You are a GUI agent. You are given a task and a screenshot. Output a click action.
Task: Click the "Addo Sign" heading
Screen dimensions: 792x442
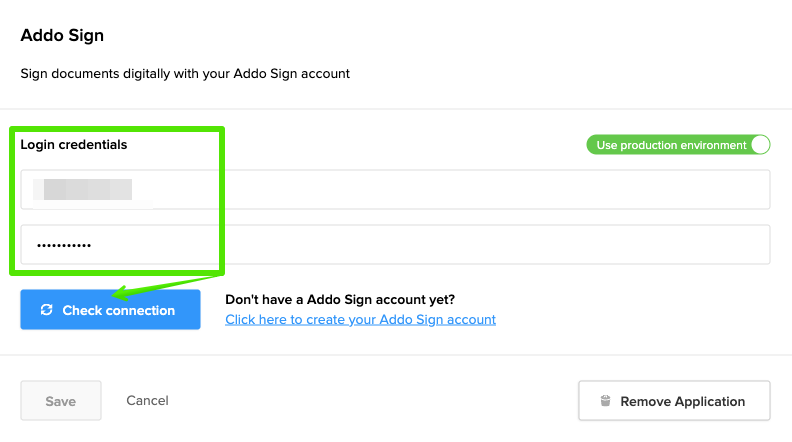pos(62,36)
